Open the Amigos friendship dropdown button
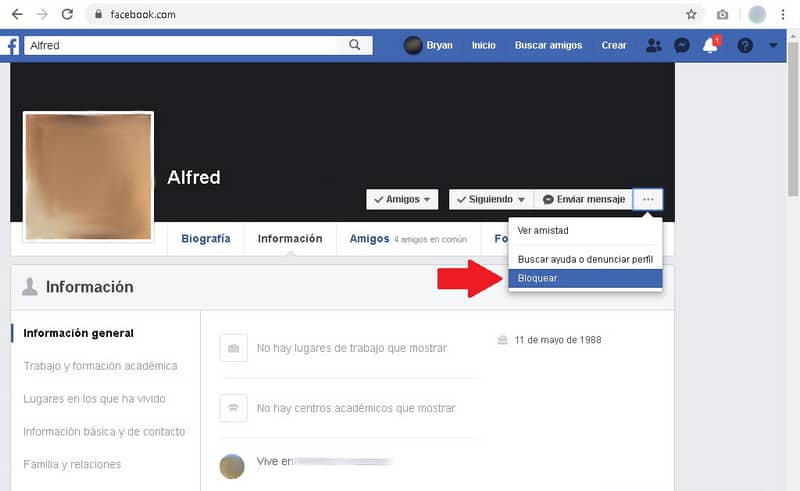Screen dimensions: 800x491 click(x=402, y=199)
